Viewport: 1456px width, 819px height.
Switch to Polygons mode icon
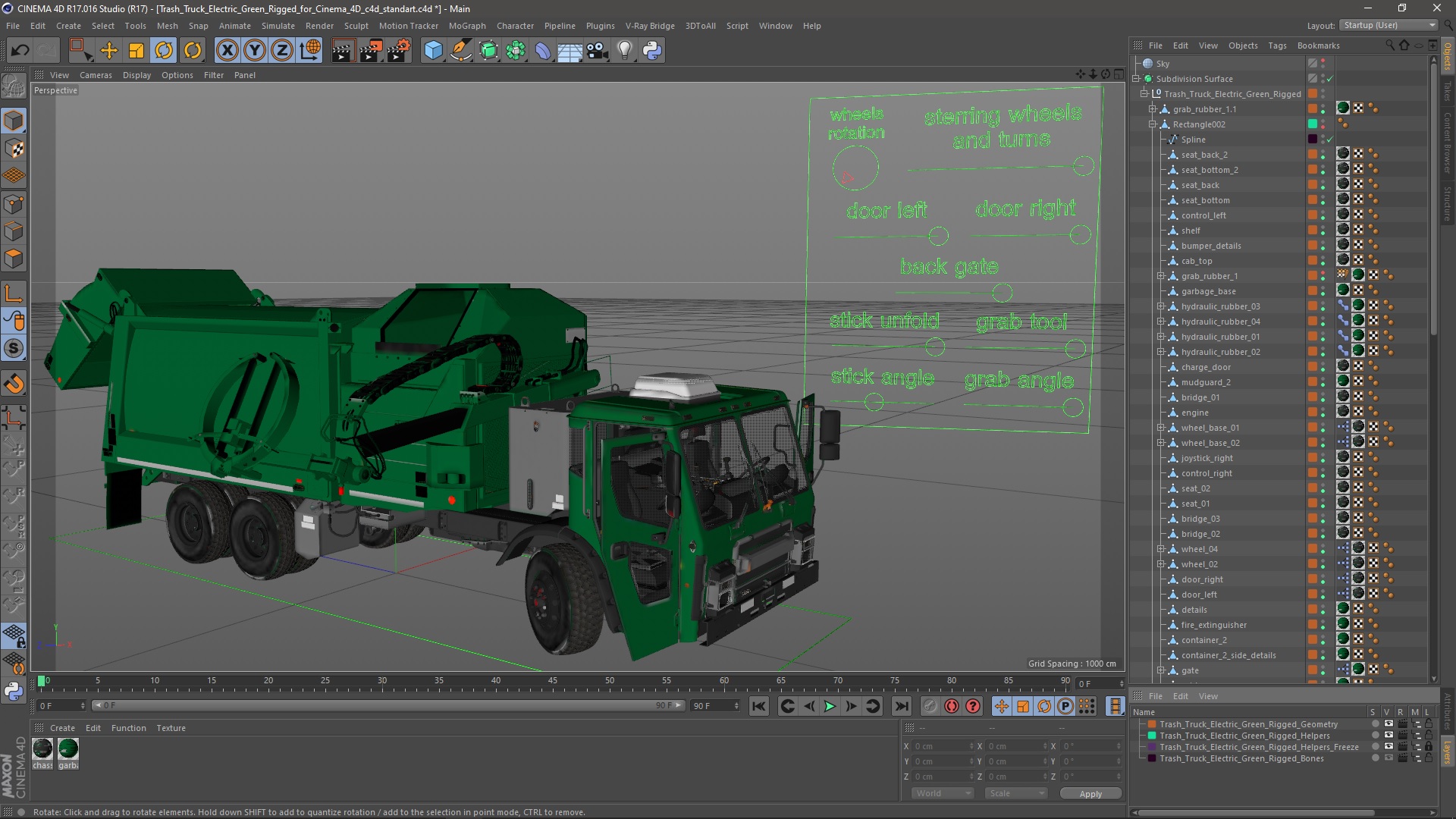pos(14,259)
